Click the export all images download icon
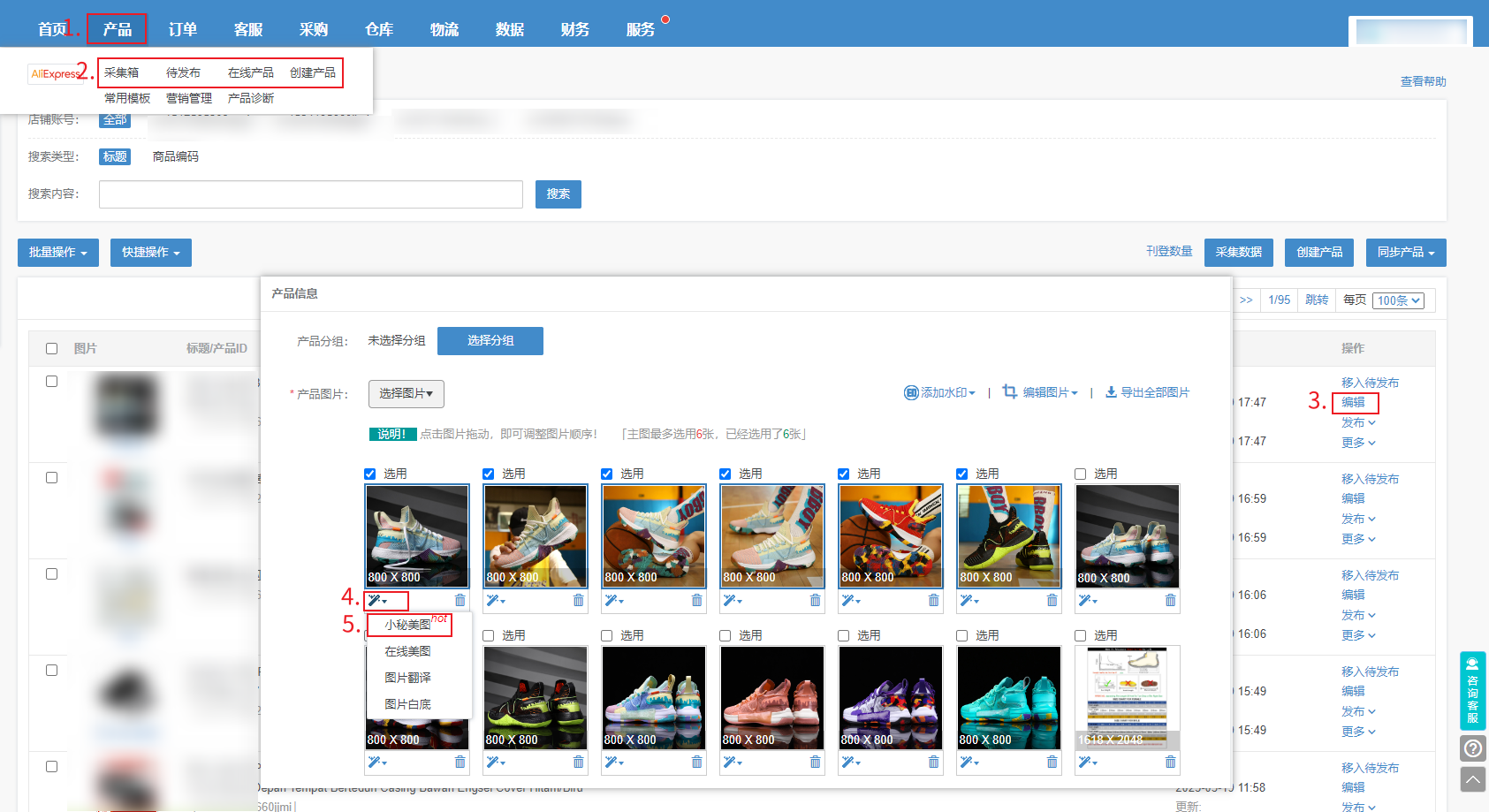The height and width of the screenshot is (812, 1489). pyautogui.click(x=1111, y=392)
